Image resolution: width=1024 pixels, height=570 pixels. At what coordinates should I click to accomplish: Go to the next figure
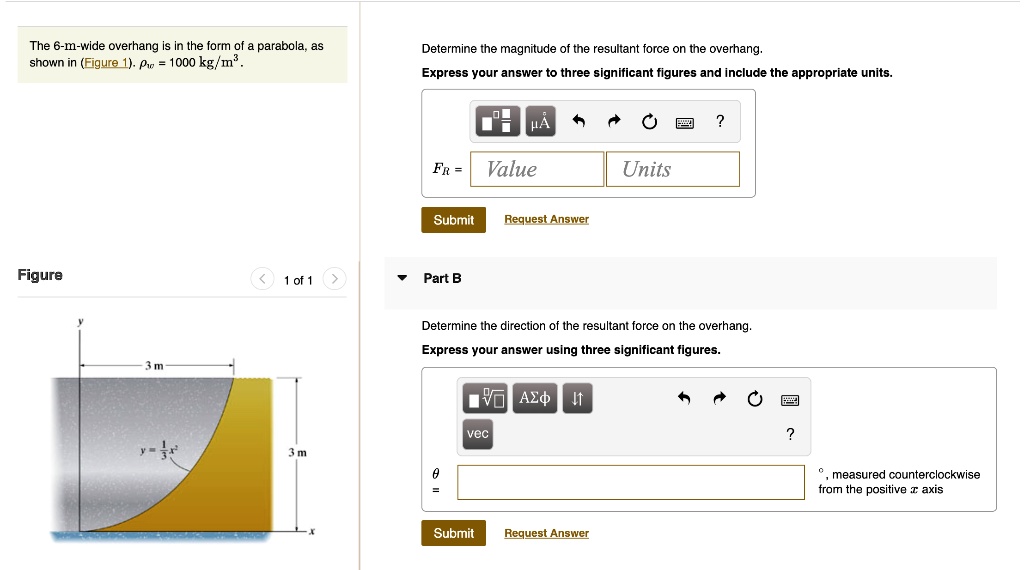pos(335,279)
